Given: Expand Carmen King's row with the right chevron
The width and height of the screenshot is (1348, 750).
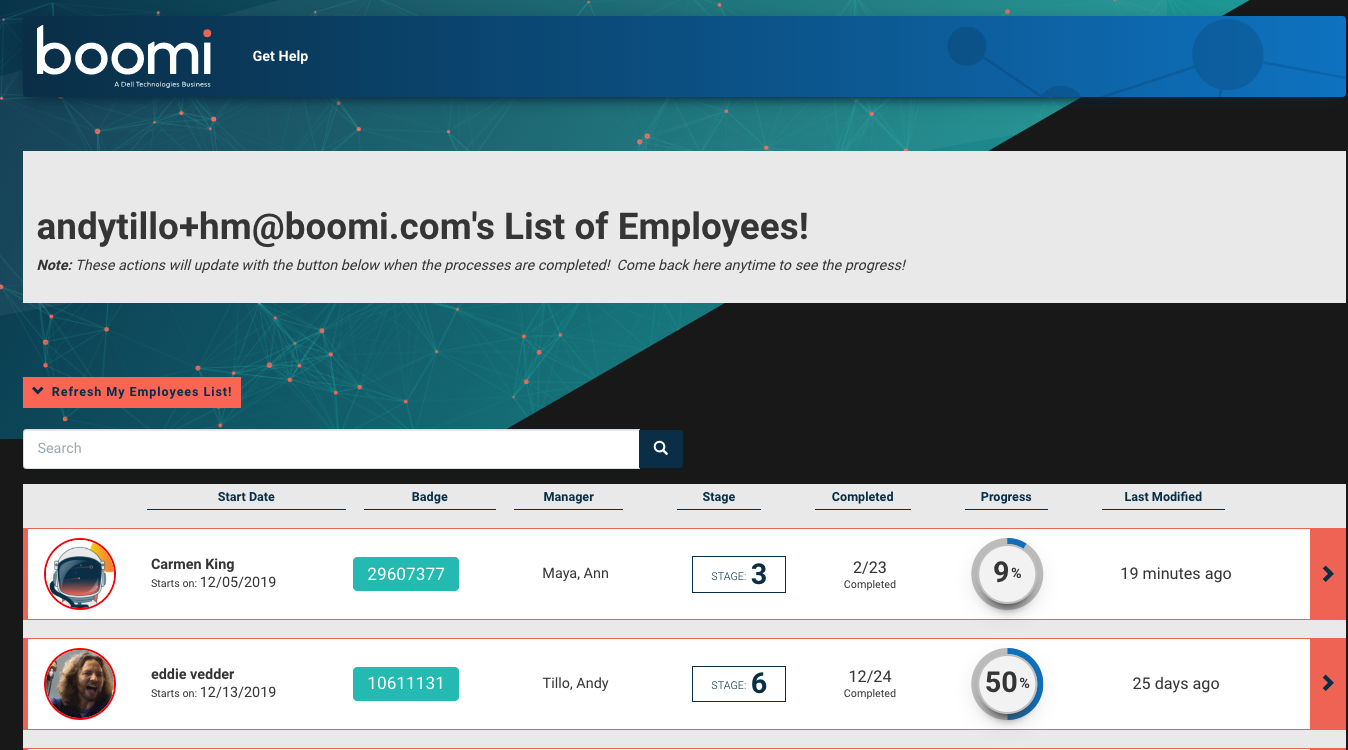Looking at the screenshot, I should 1328,574.
